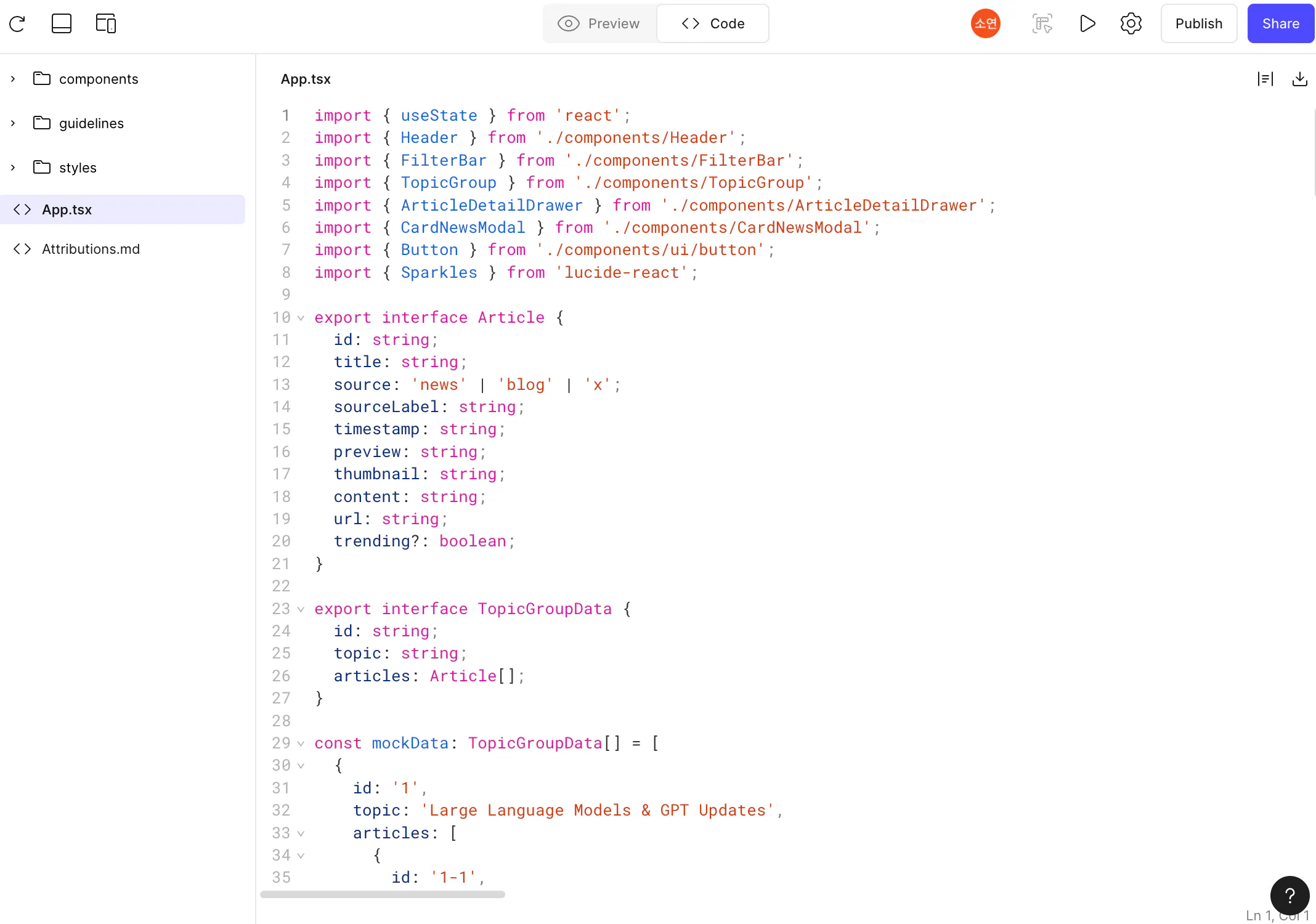Open the help question mark button

pos(1289,895)
